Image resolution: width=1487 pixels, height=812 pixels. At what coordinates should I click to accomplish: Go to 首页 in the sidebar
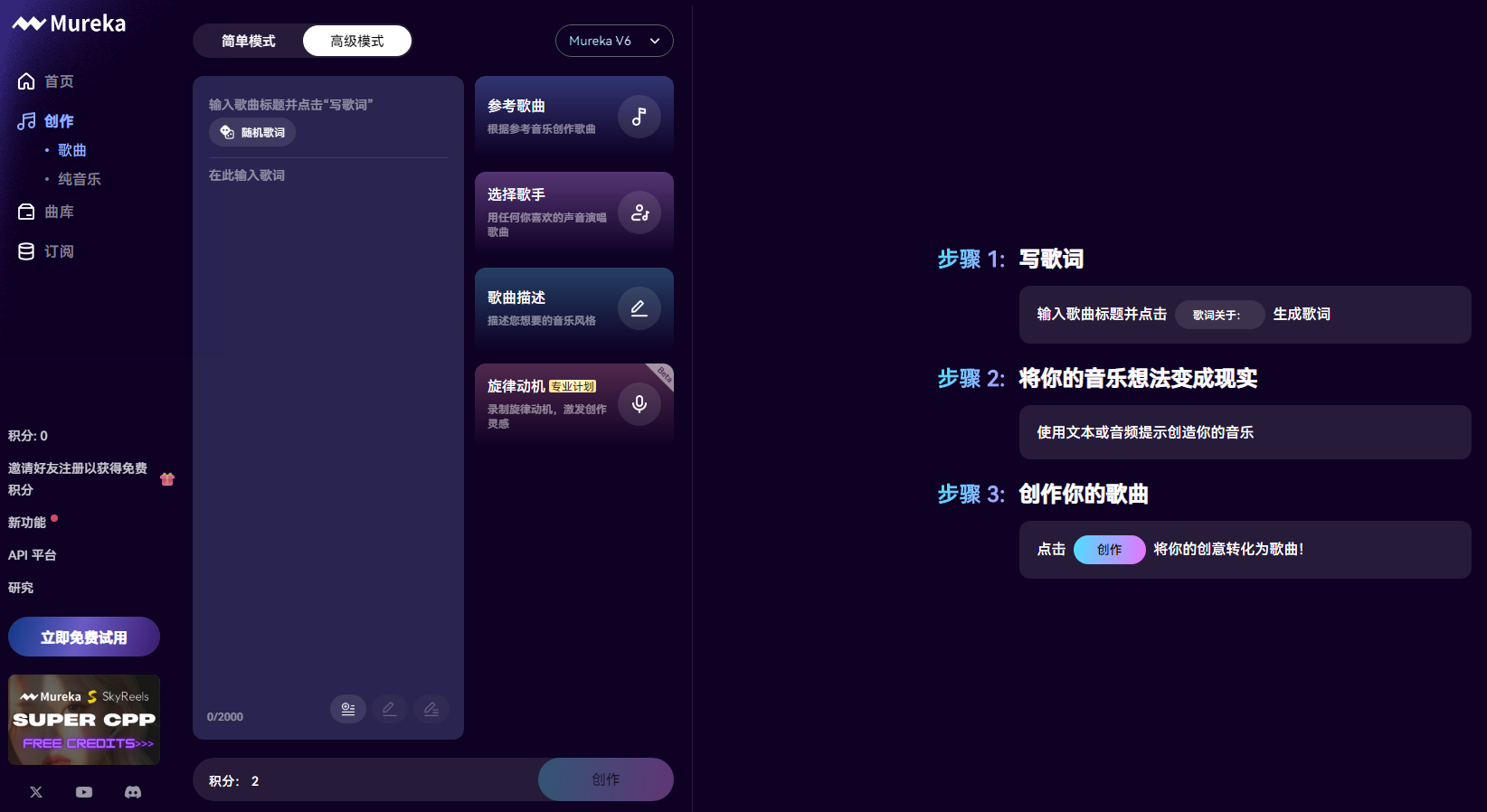(x=59, y=81)
